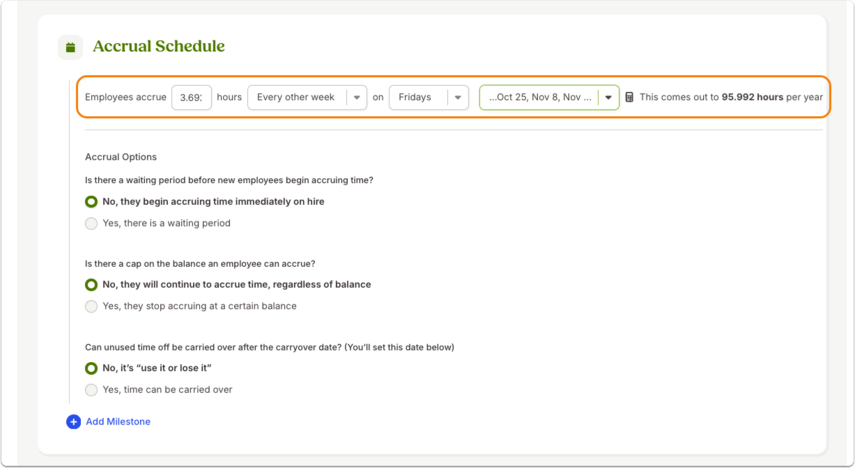The image size is (855, 468).
Task: Select 'No, it's use it or lose it'
Action: point(91,368)
